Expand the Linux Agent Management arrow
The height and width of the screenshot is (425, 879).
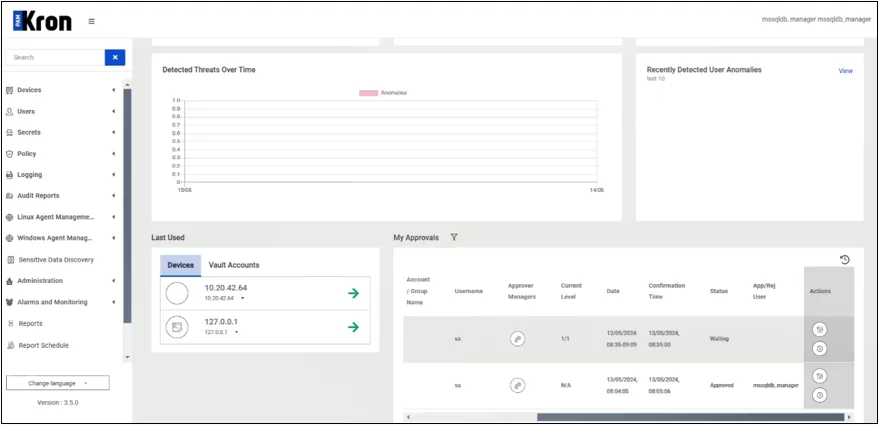(113, 217)
